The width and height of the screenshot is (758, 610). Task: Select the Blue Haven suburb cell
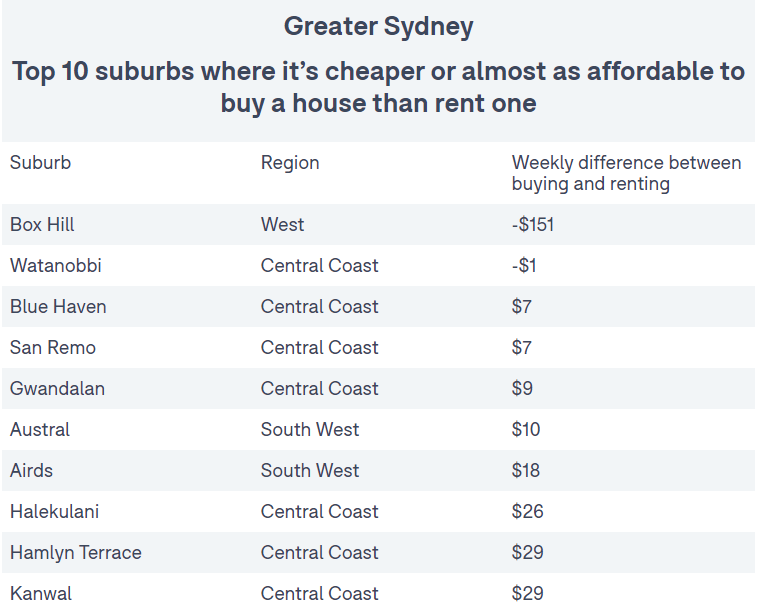58,306
